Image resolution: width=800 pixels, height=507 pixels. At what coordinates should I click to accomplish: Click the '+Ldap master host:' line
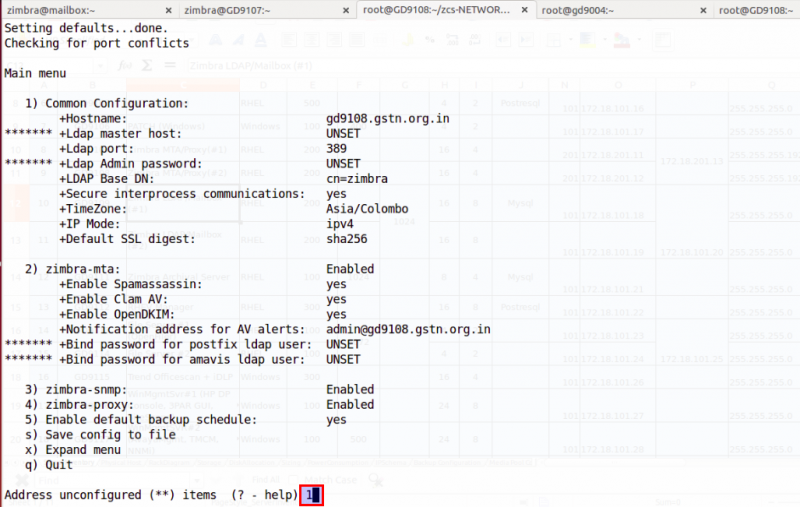click(120, 134)
